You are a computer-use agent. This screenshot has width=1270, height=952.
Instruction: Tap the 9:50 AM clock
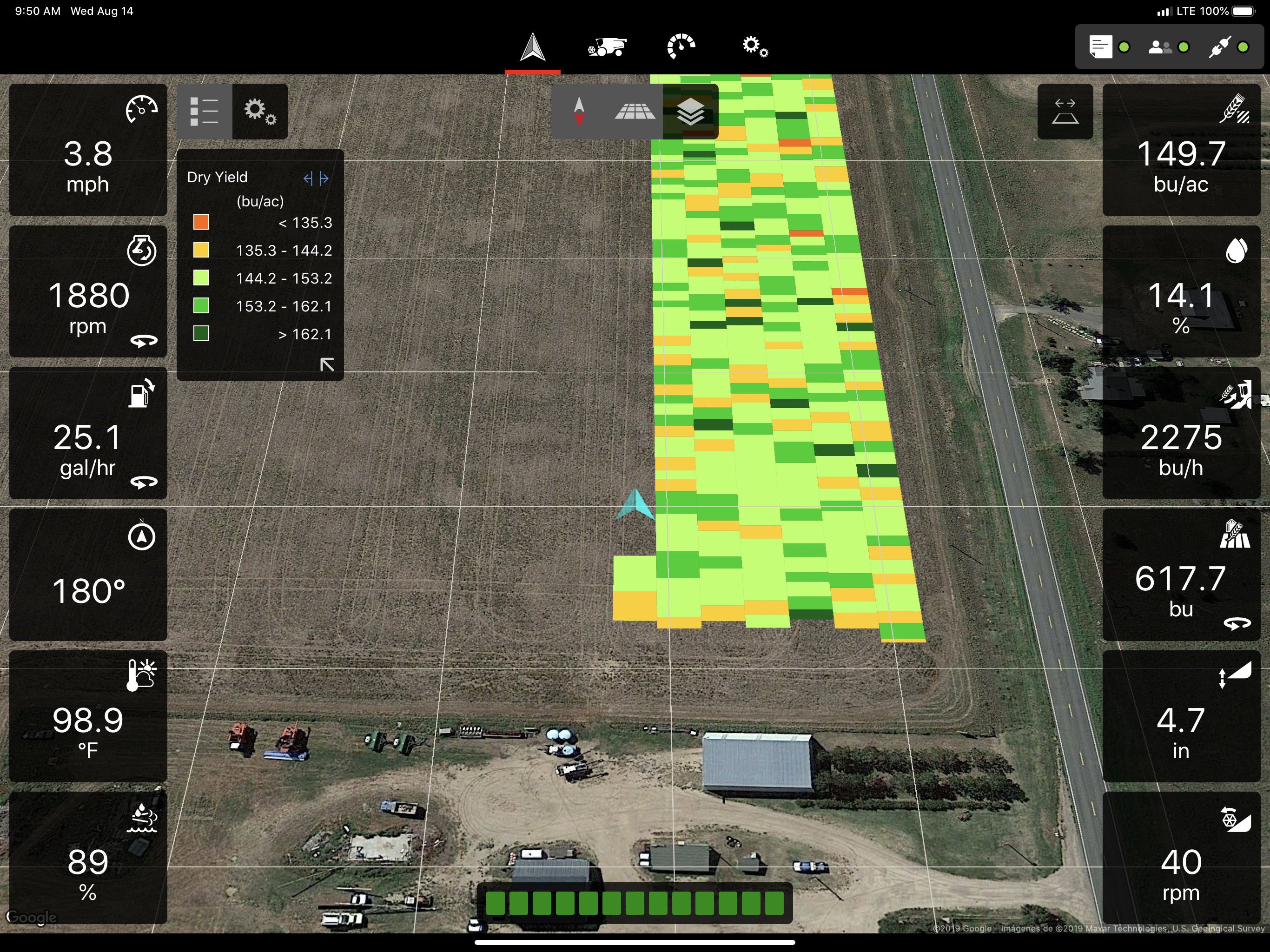click(37, 11)
